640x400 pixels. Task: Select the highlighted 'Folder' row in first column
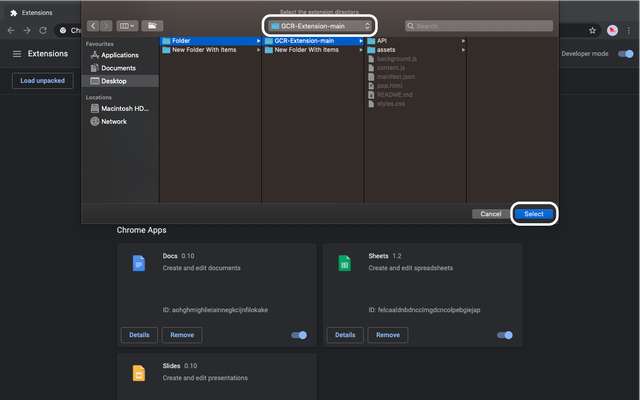pos(210,41)
